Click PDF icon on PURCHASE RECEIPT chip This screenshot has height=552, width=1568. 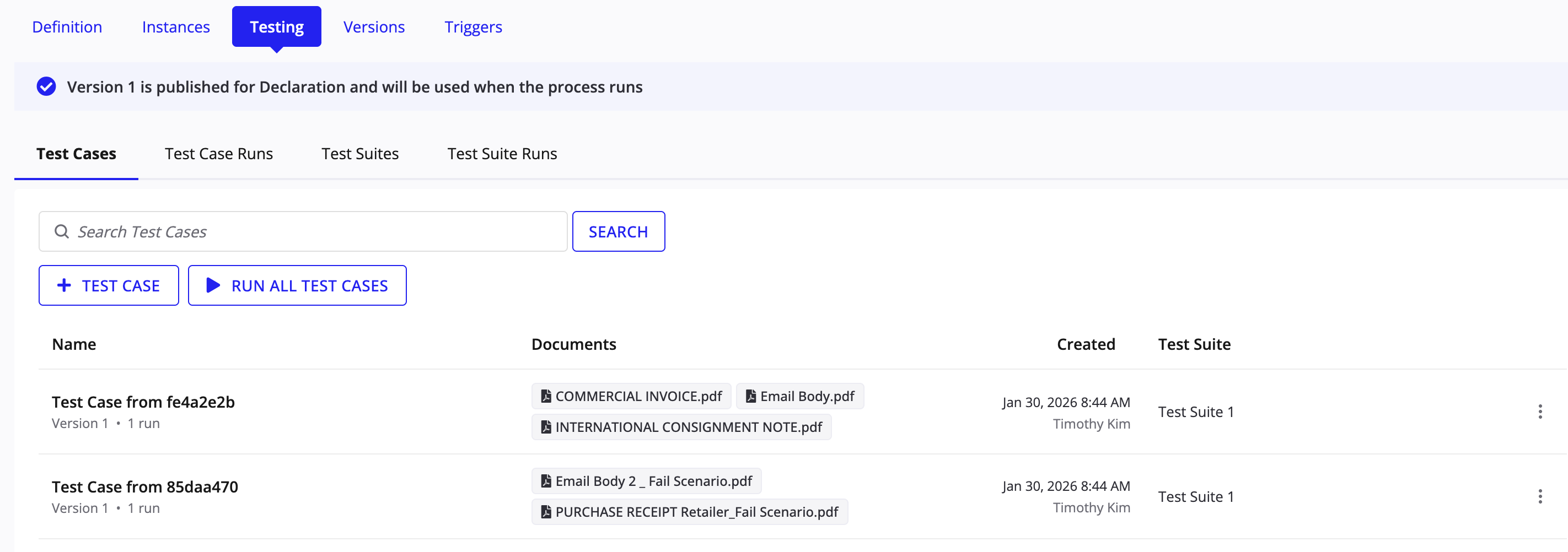coord(546,512)
